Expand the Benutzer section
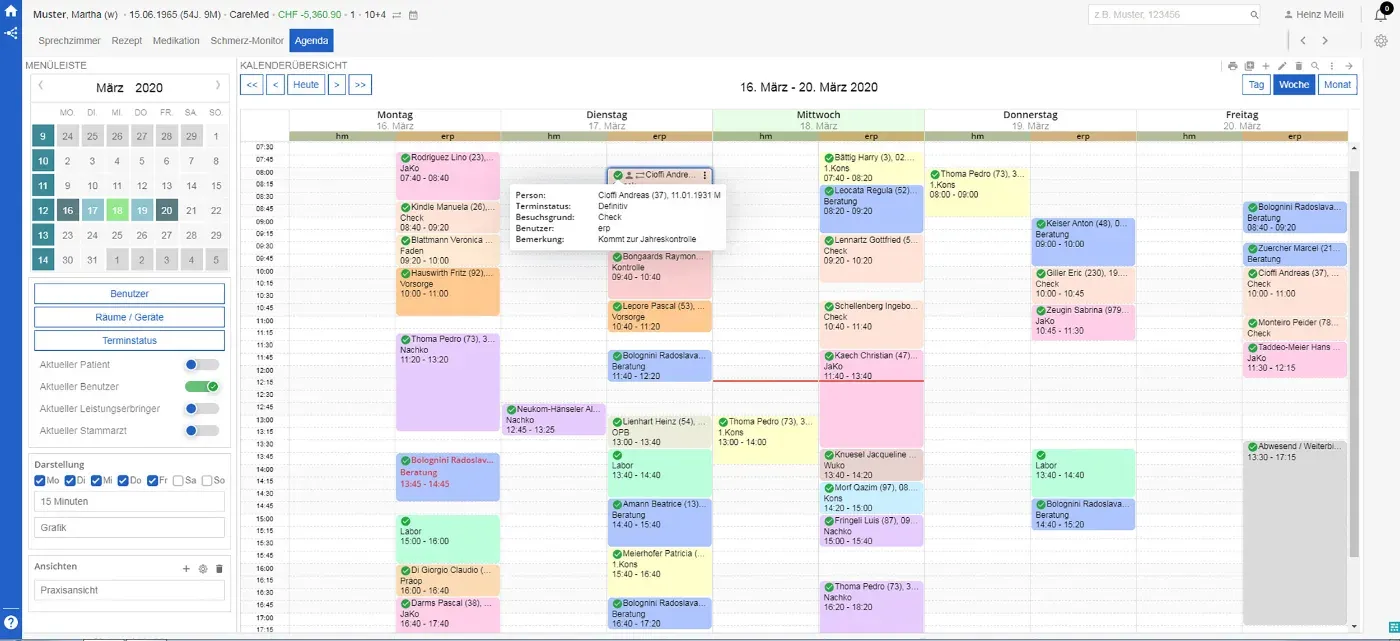Screen dimensions: 1400x641 pos(129,294)
